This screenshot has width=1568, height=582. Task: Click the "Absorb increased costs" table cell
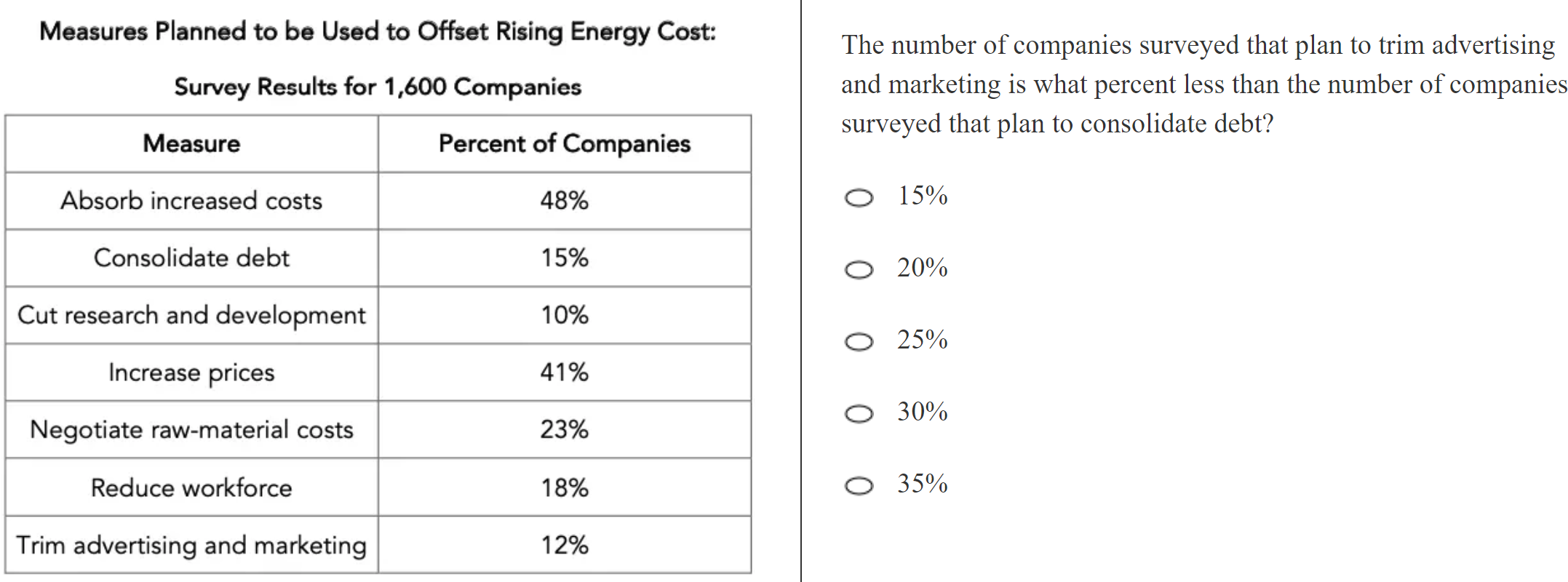coord(191,201)
